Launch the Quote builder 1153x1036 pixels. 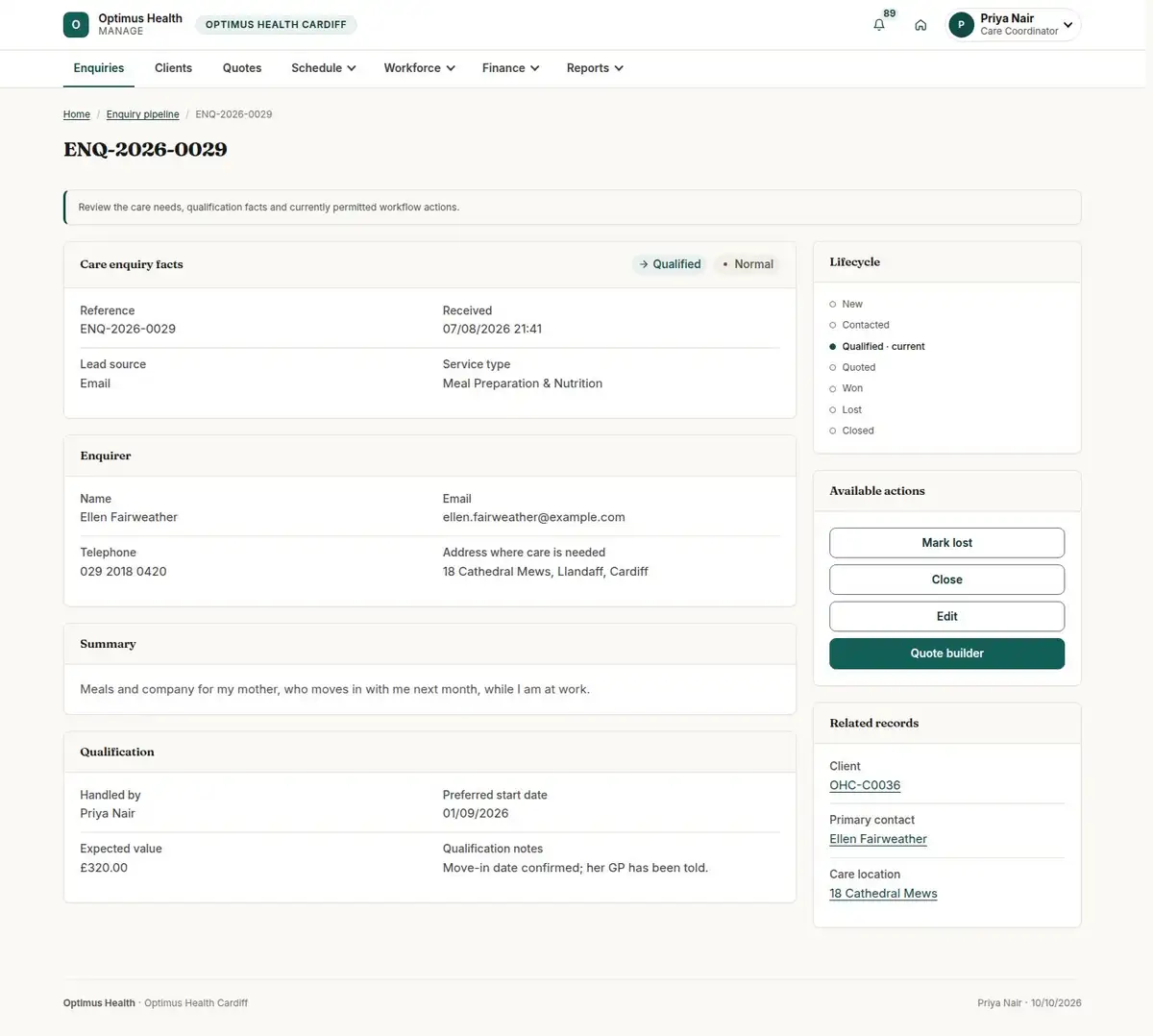click(946, 654)
